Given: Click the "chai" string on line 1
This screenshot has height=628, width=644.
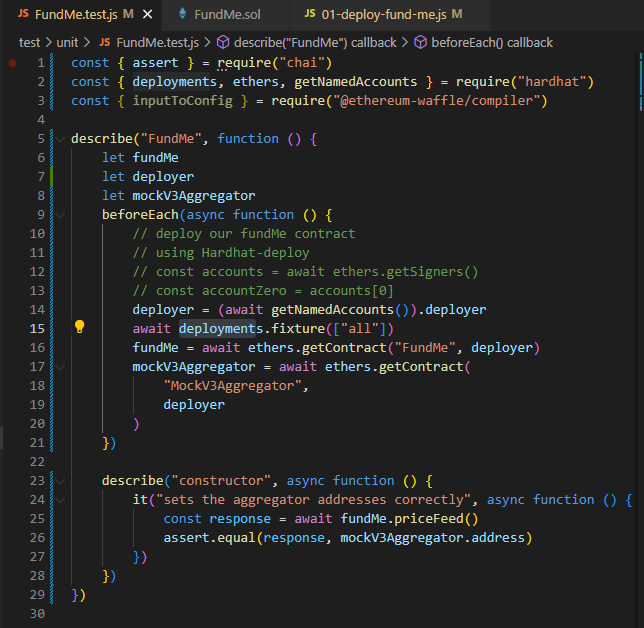Looking at the screenshot, I should [302, 63].
